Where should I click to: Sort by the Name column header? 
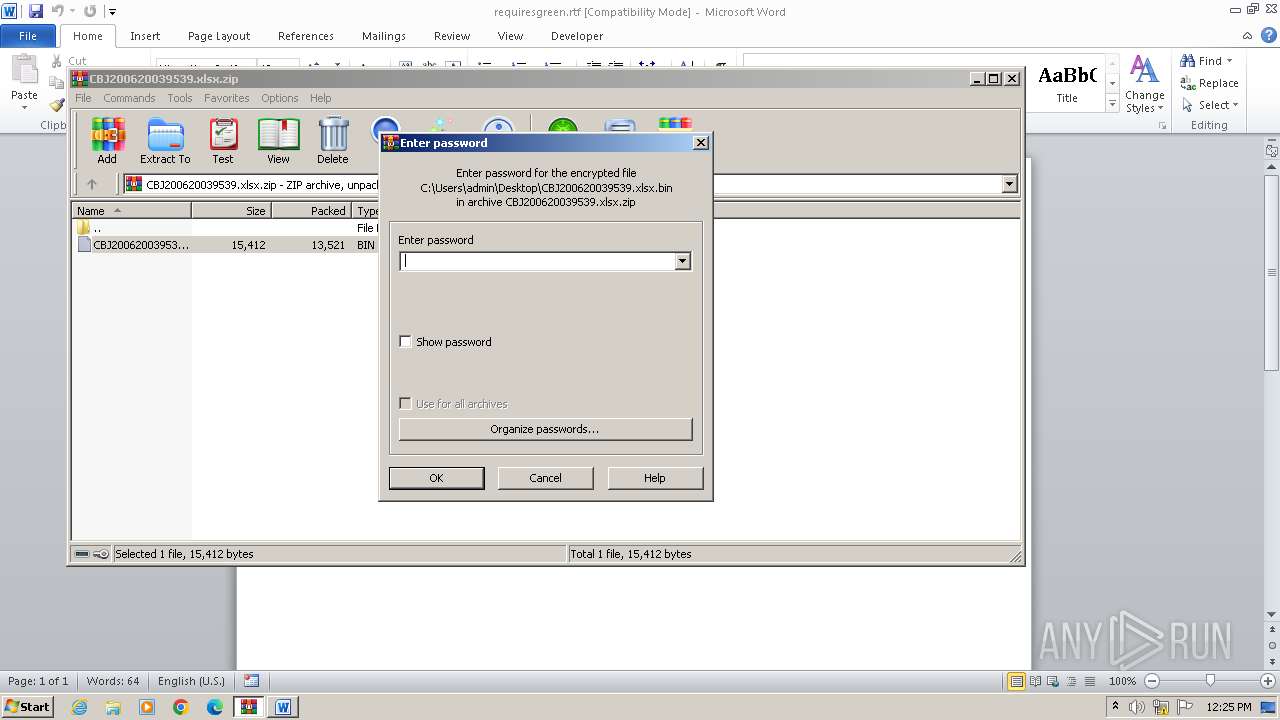click(x=132, y=211)
